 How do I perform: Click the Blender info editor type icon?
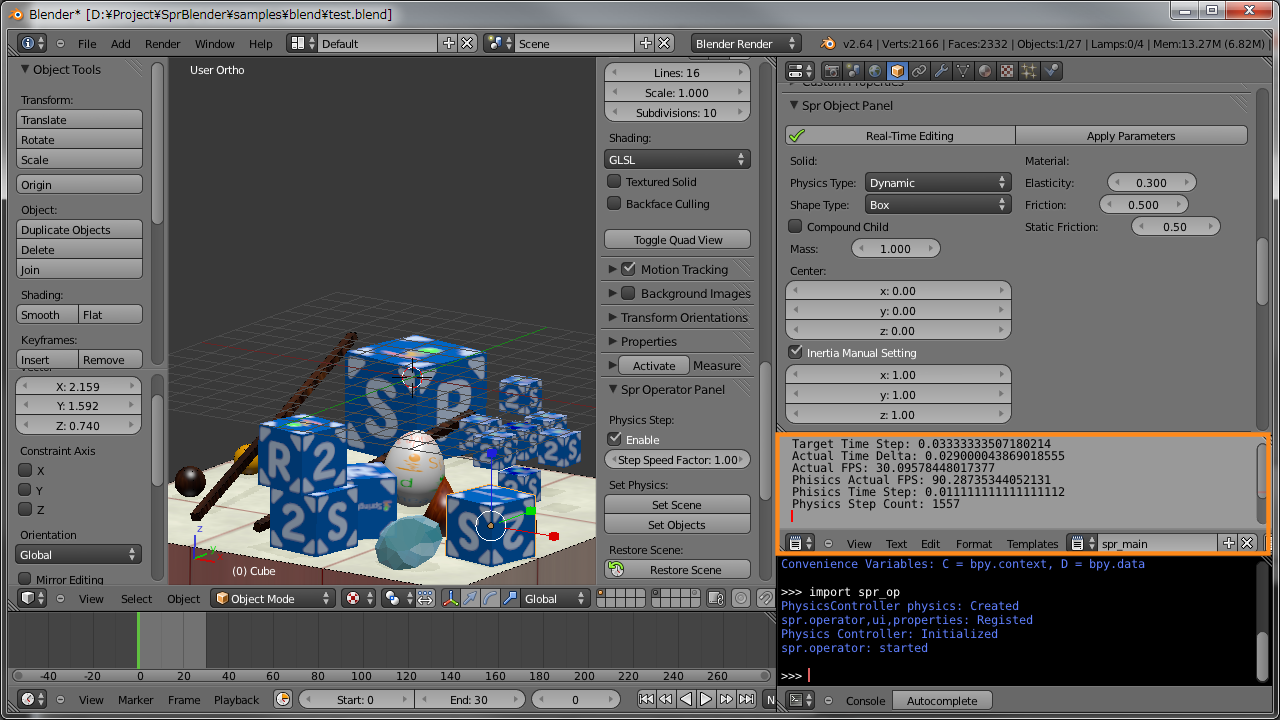coord(33,43)
